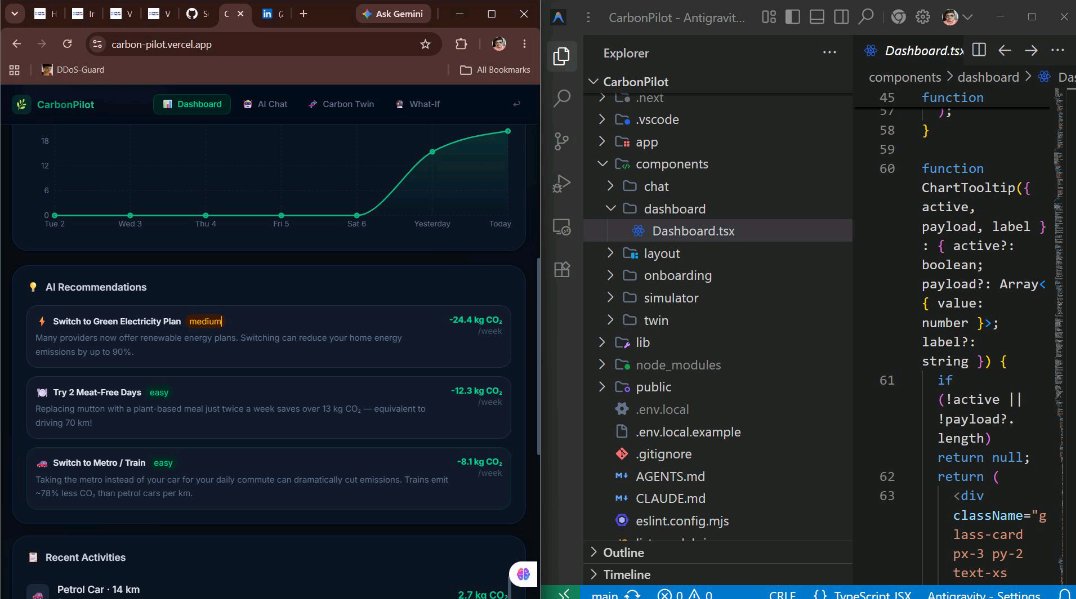Switch to the Dashboard tab in CarbonPilot

(x=192, y=104)
